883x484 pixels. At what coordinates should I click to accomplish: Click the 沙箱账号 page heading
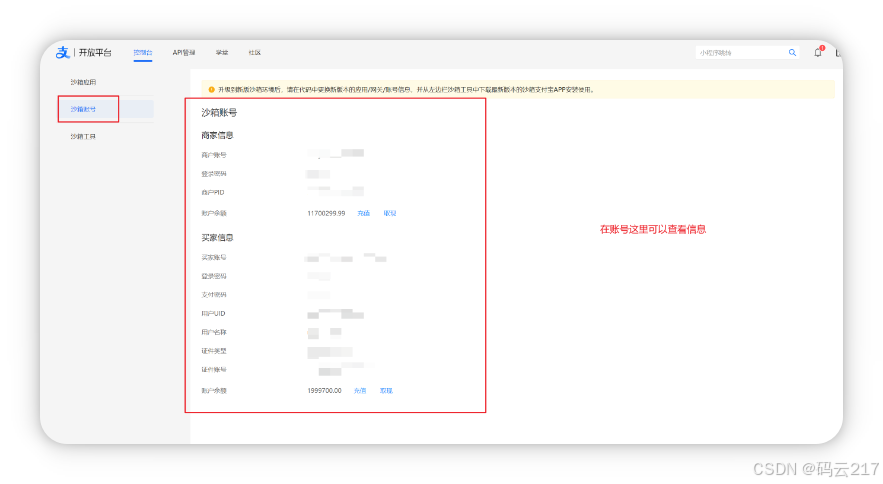tap(220, 113)
